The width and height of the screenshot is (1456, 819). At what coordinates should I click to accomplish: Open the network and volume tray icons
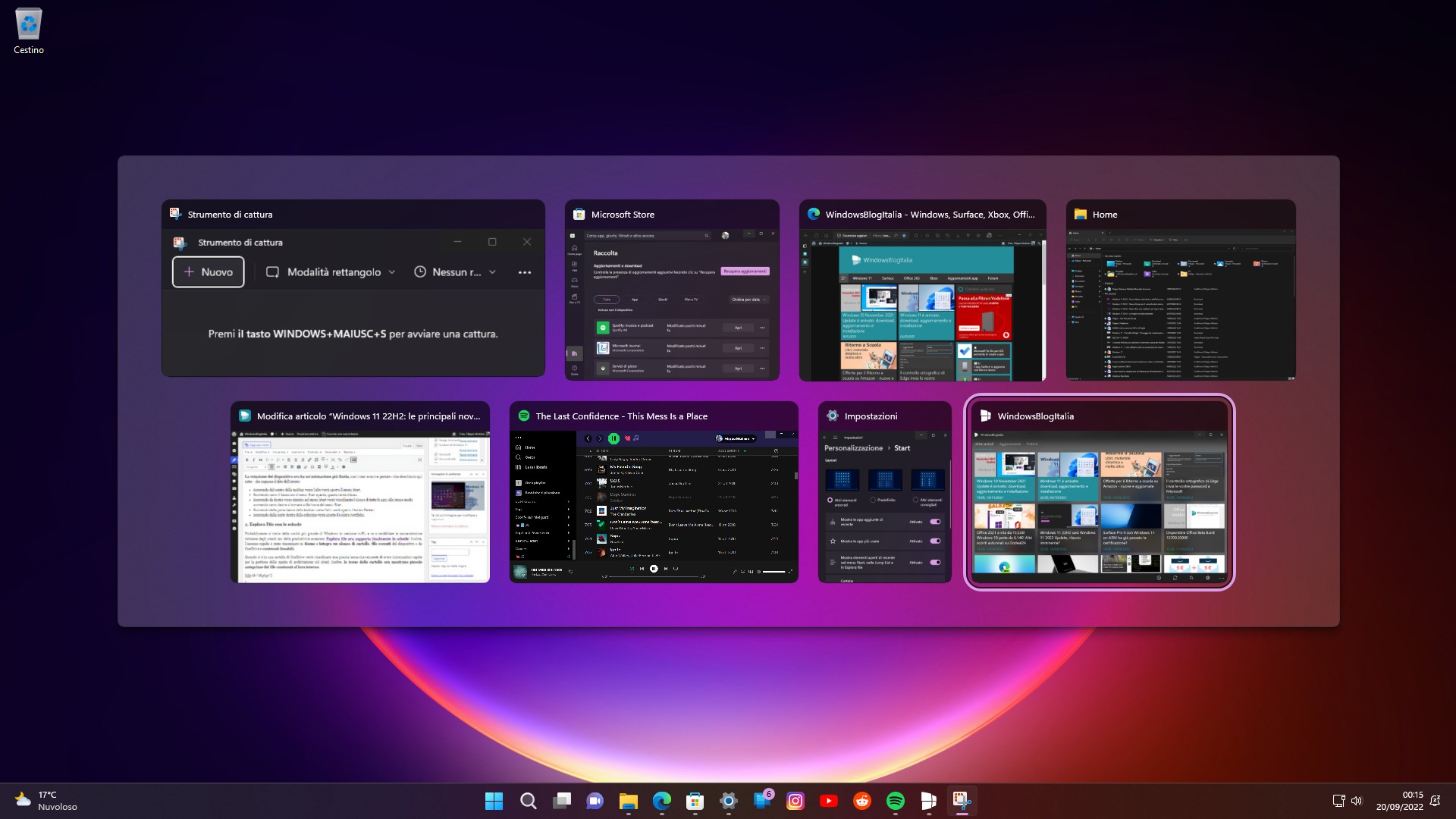click(x=1348, y=801)
